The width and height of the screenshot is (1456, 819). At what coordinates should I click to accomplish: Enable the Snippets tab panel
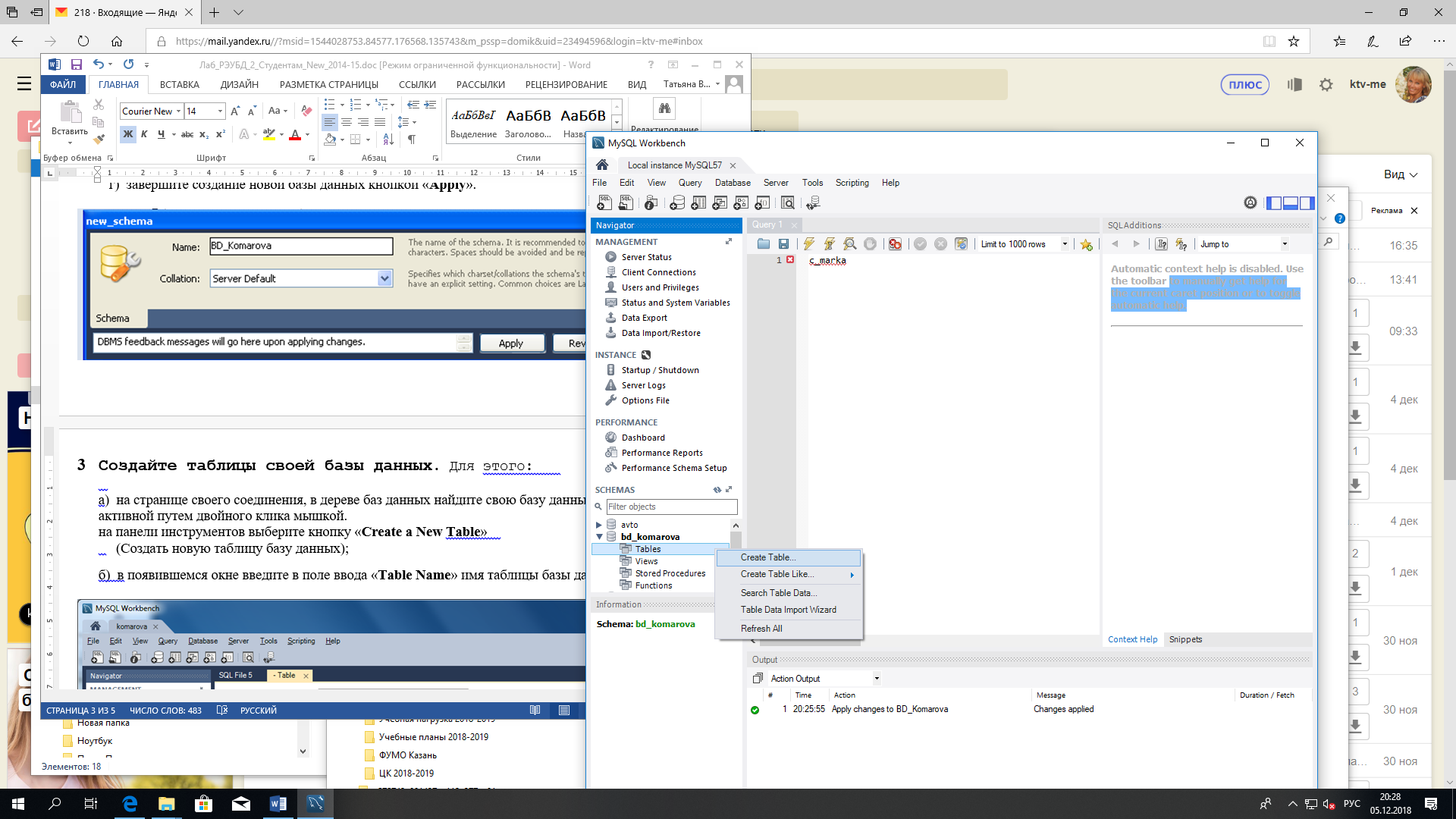tap(1185, 639)
